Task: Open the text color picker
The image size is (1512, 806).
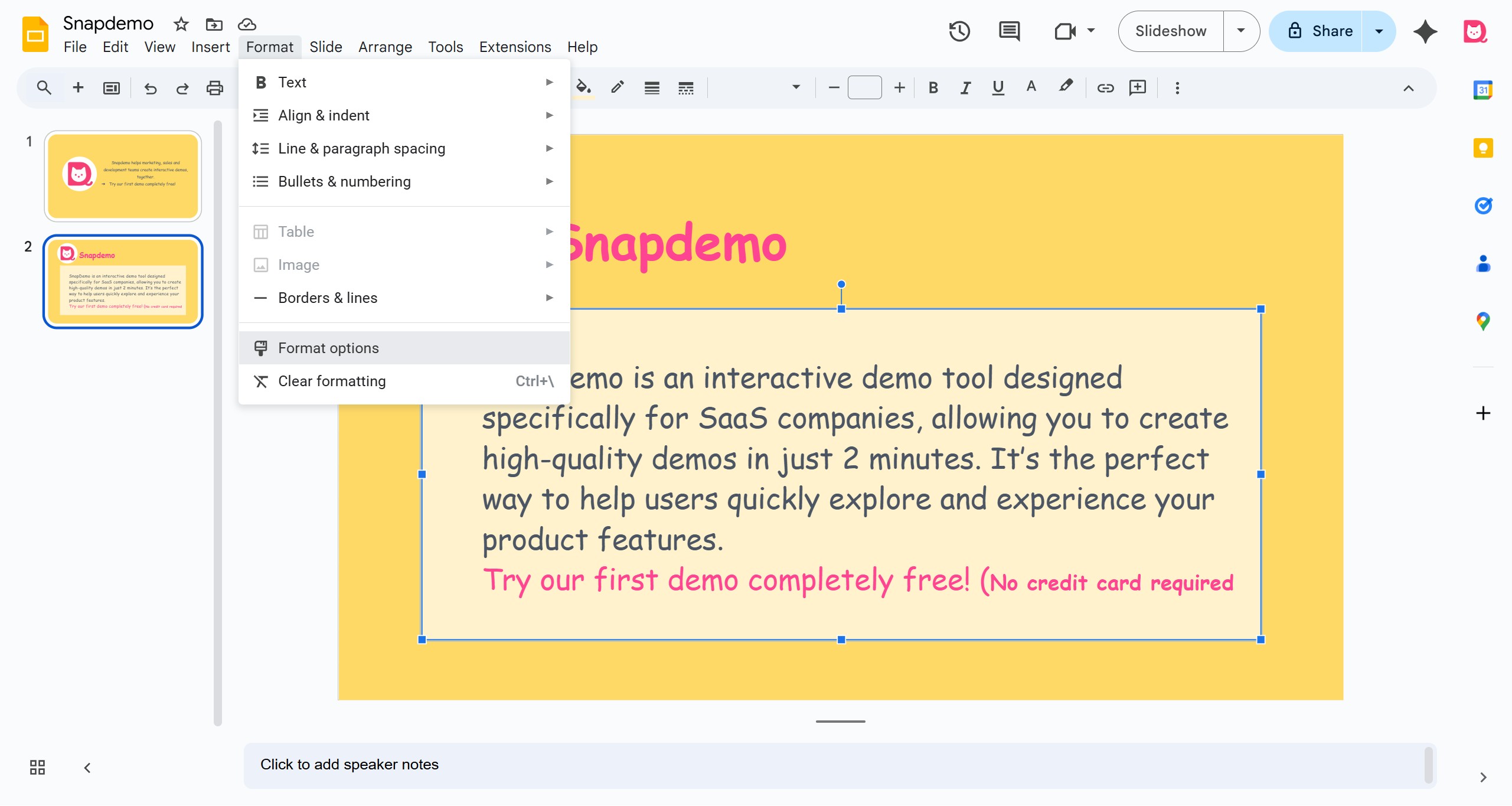Action: (1031, 87)
